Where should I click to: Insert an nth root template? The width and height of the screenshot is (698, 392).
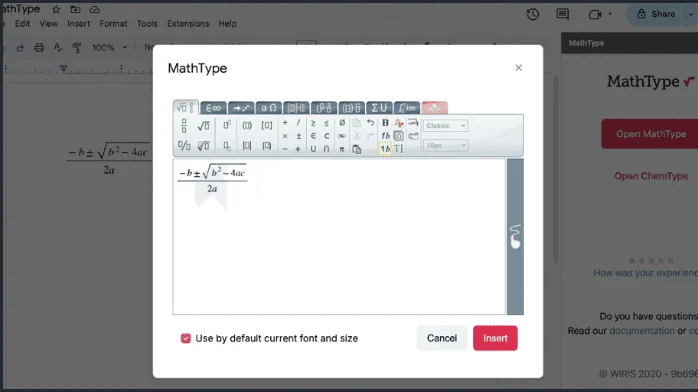point(203,145)
